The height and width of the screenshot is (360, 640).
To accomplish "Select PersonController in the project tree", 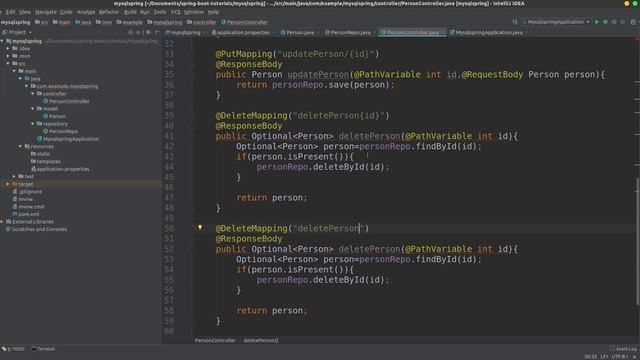I will pos(69,101).
